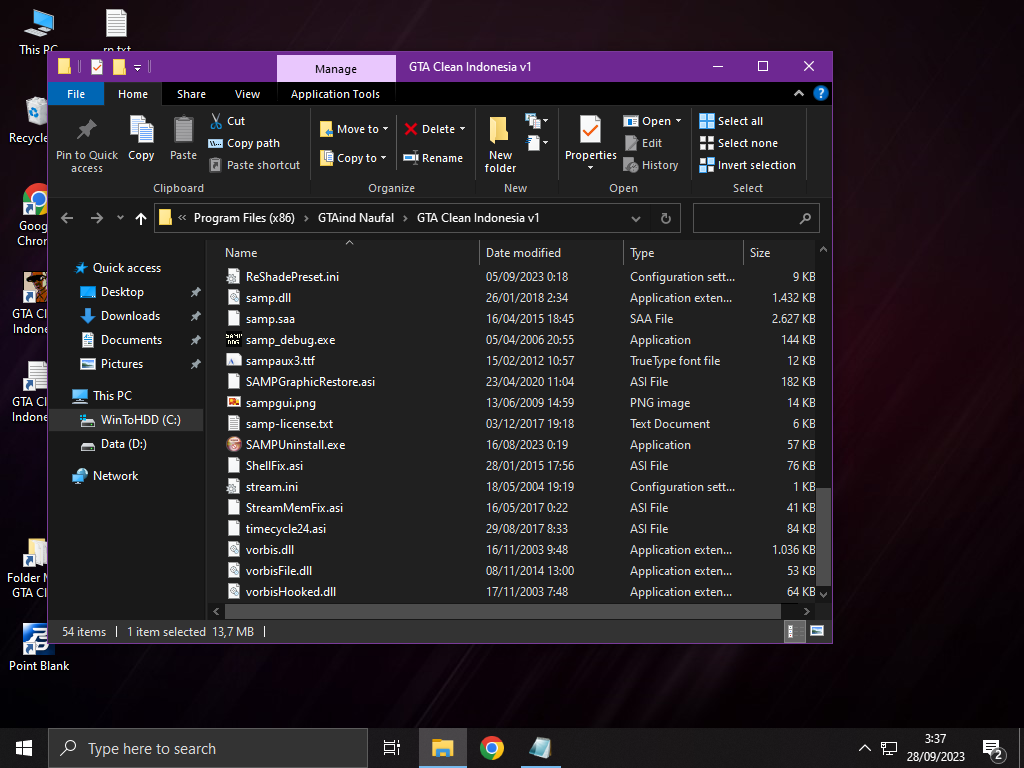Switch to large icons view in status bar

pyautogui.click(x=817, y=632)
